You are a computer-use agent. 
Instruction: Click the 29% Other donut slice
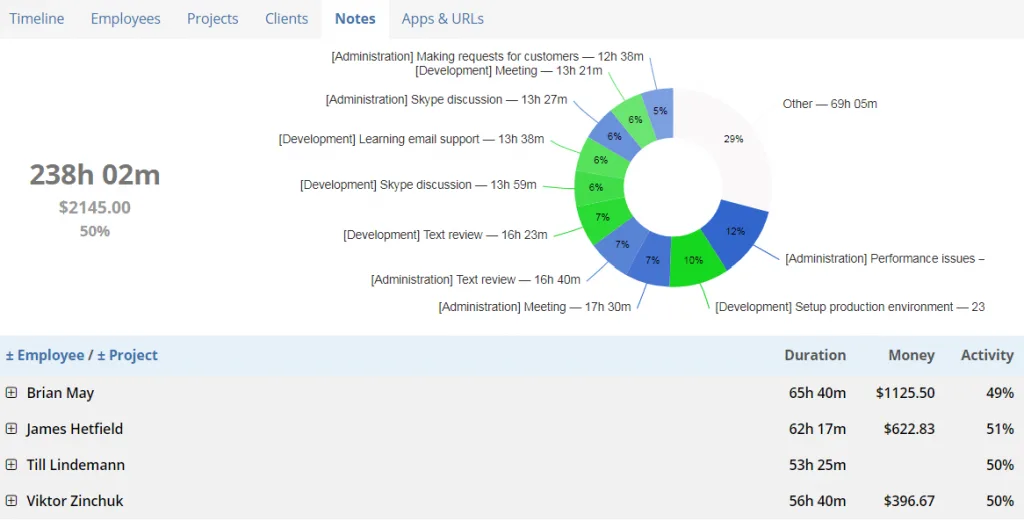tap(733, 139)
